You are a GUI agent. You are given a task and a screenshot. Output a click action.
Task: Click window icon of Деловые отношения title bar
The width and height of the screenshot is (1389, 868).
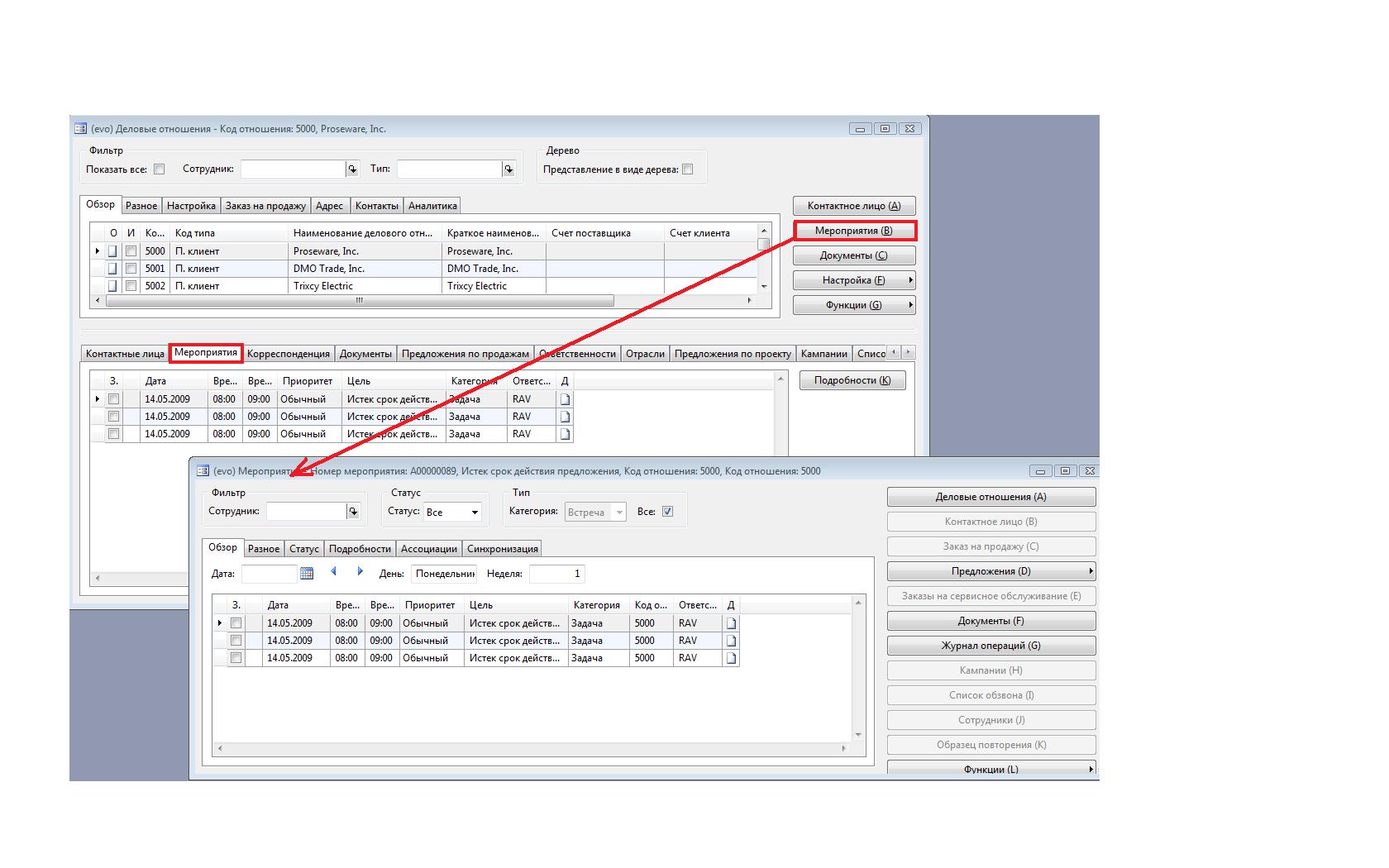tap(80, 129)
